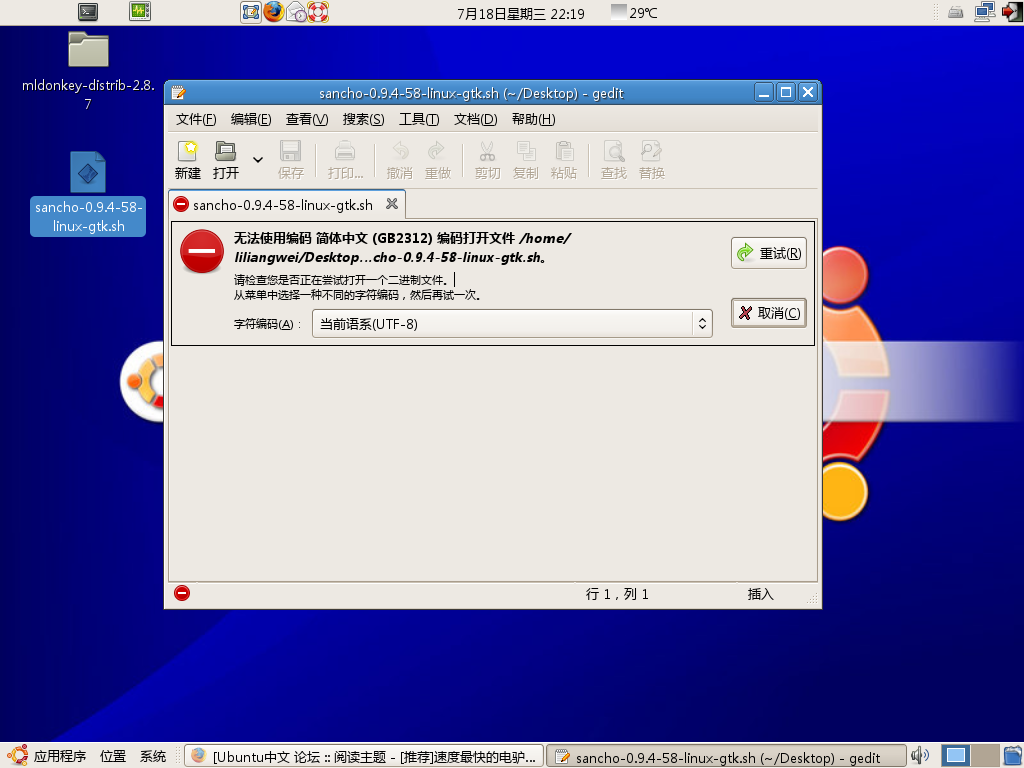The image size is (1024, 768).
Task: Open the system monitor applet in the top panel
Action: [x=140, y=12]
